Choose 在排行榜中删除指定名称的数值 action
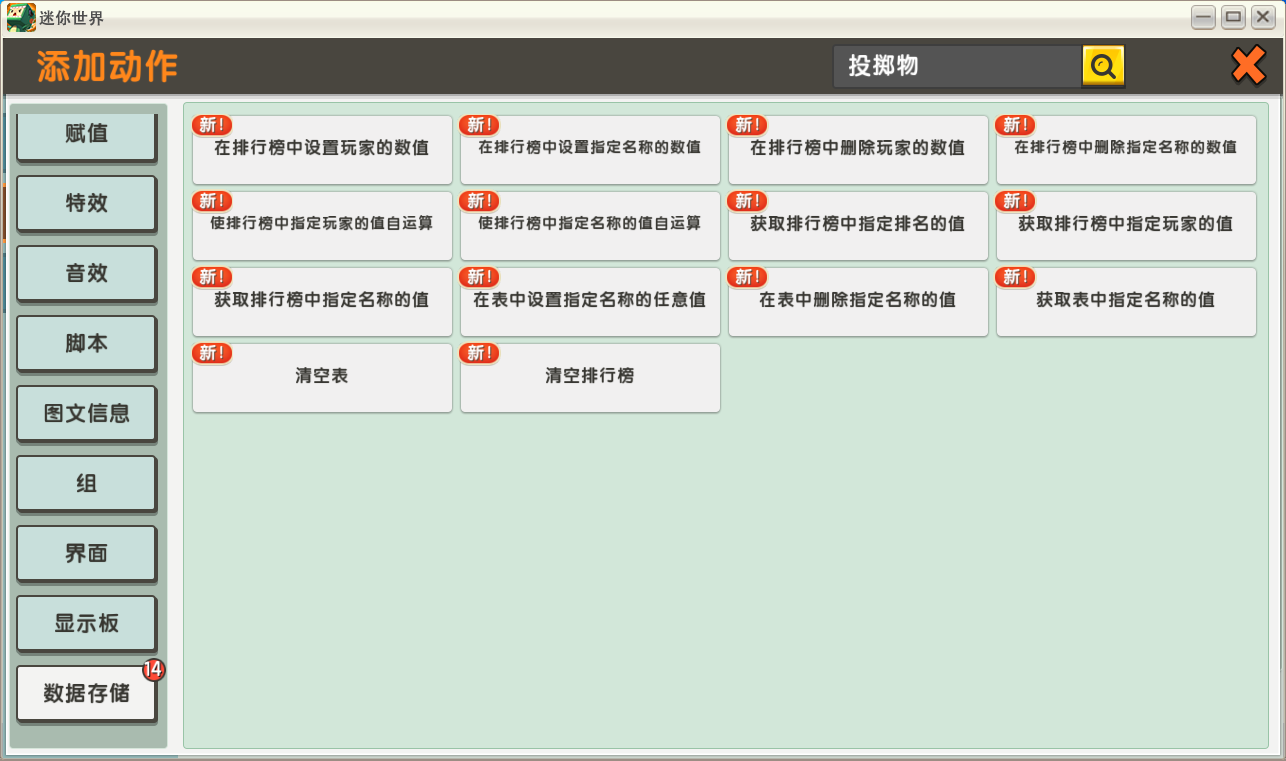Screen dimensions: 1286x761 click(1126, 150)
